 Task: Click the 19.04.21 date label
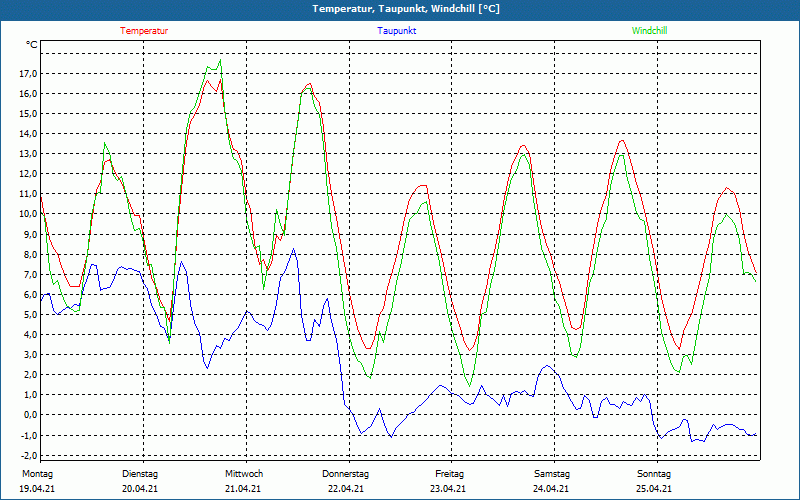(37, 488)
